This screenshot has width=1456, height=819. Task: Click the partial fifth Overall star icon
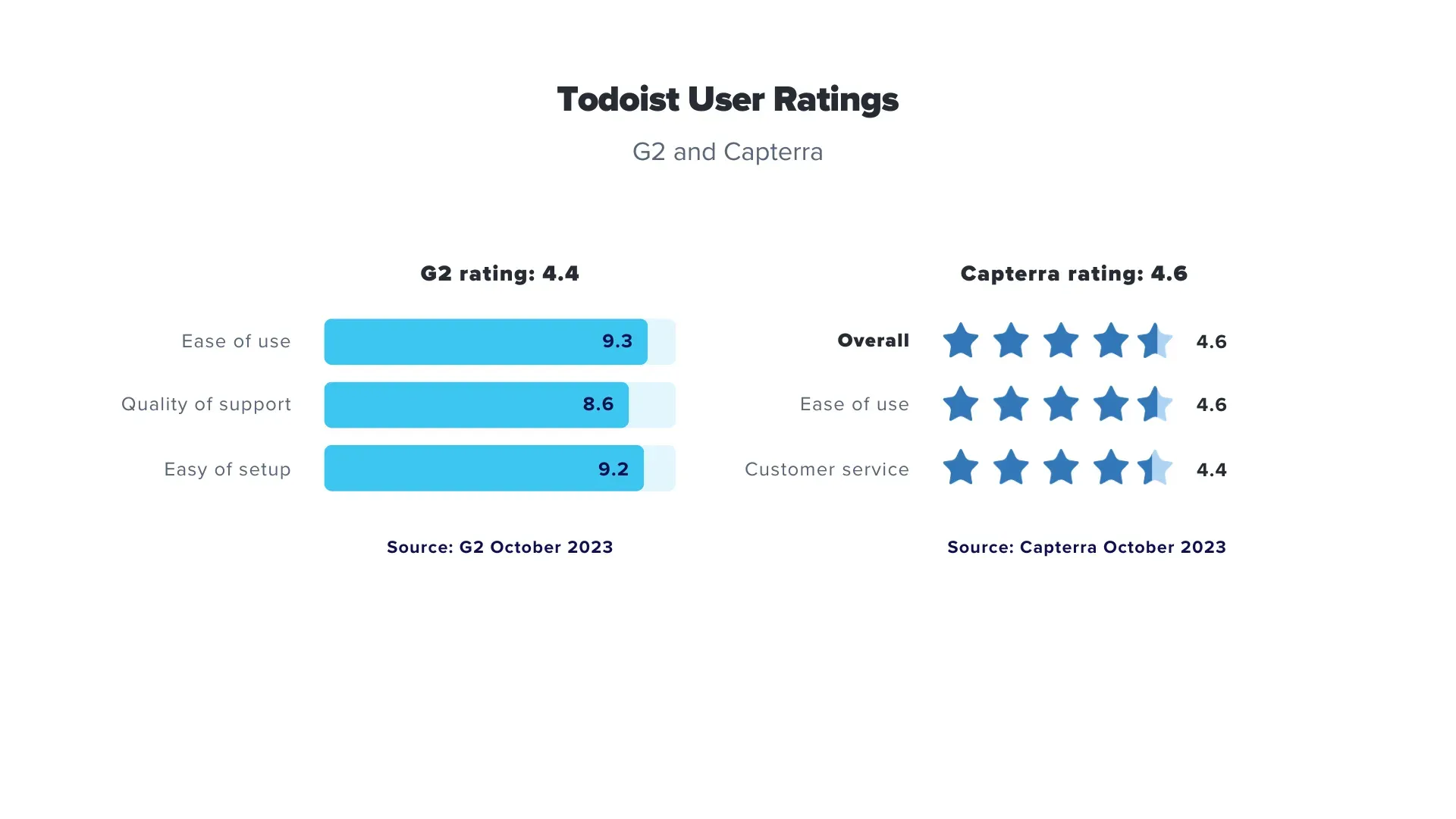[1153, 340]
